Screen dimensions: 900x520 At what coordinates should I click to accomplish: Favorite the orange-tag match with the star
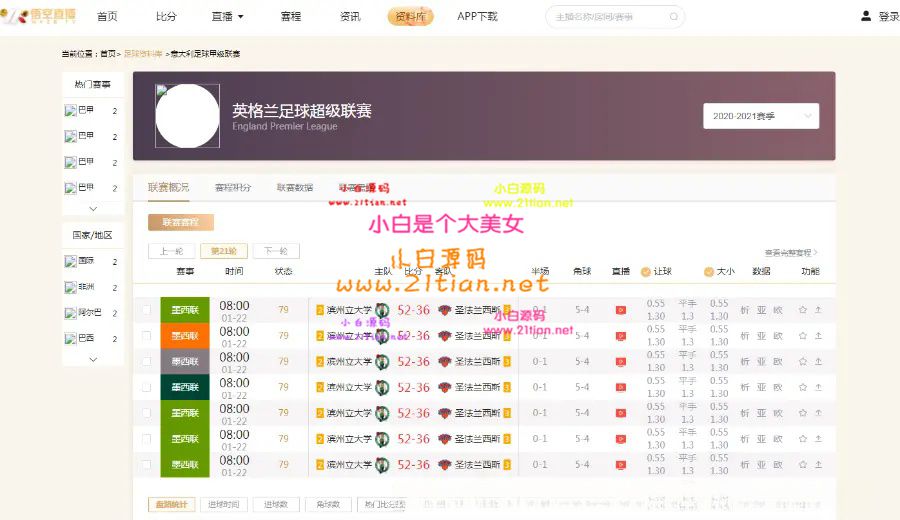(802, 336)
